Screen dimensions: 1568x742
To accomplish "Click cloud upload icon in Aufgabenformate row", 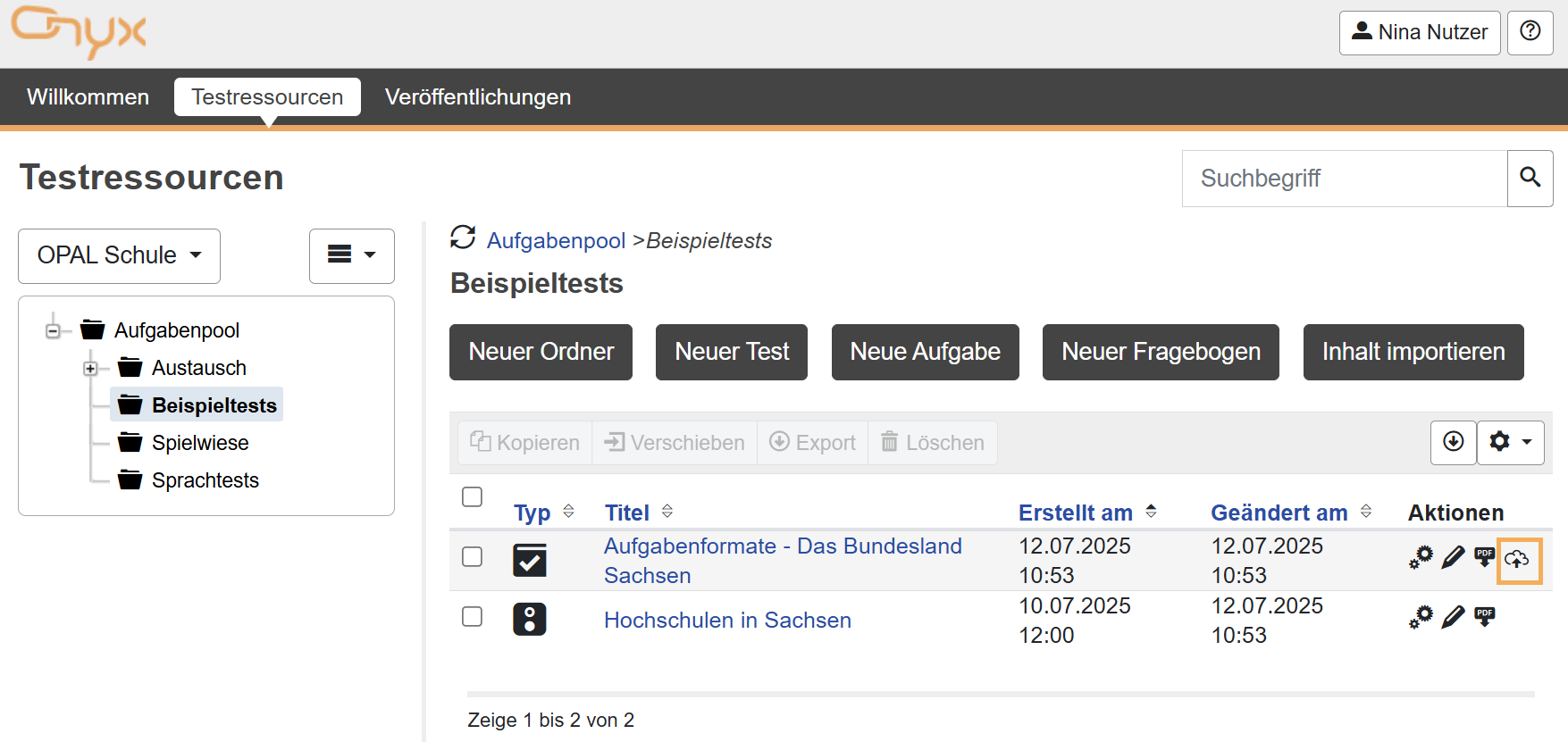I will [1518, 560].
